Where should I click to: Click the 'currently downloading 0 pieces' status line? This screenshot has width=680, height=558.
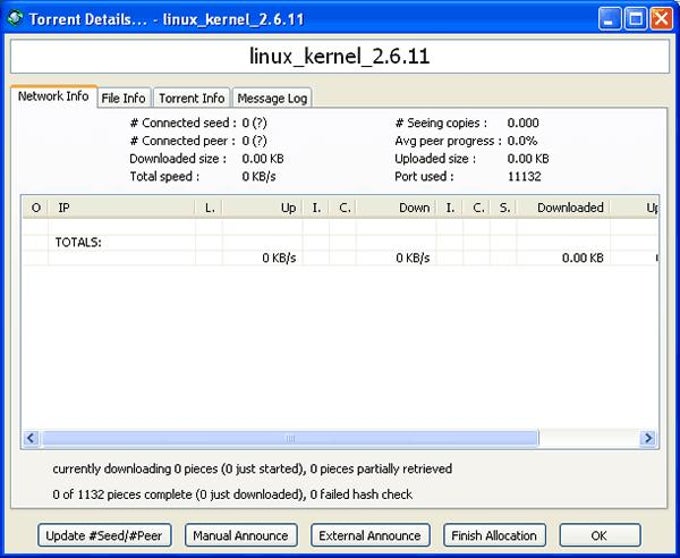[252, 469]
